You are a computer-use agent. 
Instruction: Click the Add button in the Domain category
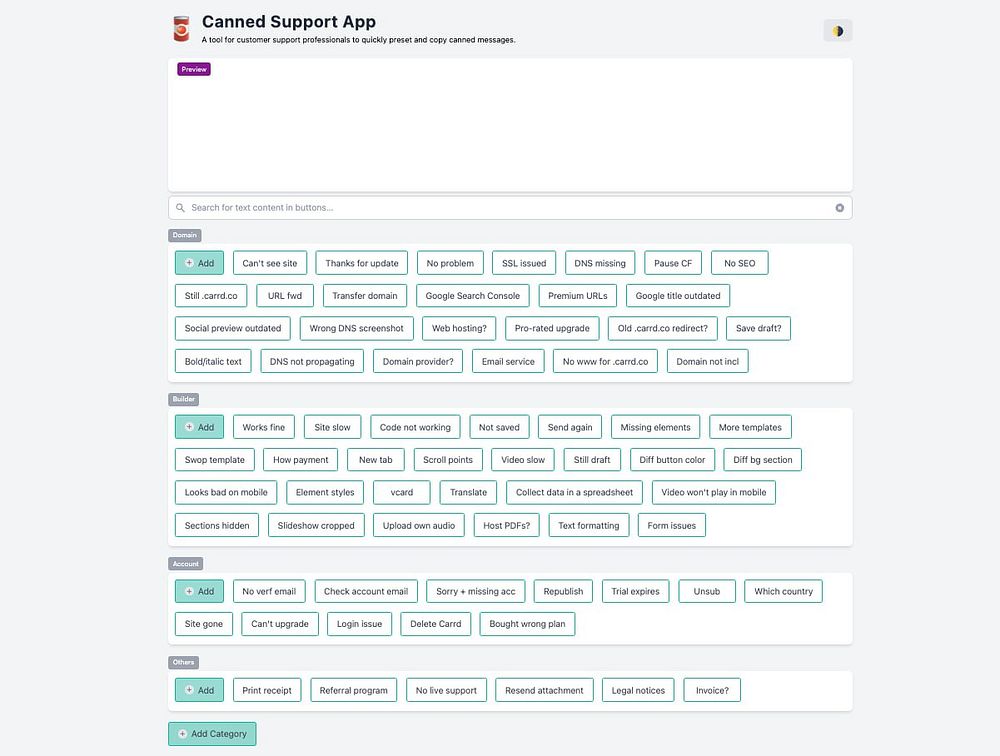click(199, 263)
